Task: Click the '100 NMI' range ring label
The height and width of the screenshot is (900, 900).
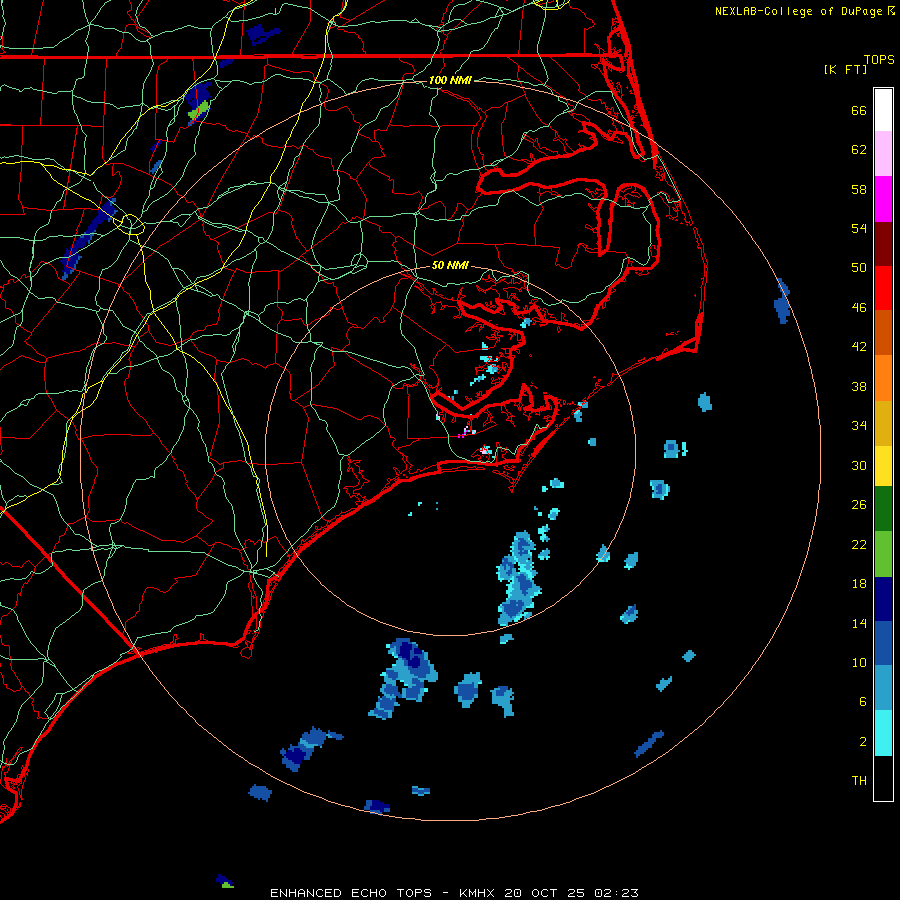Action: pos(450,80)
